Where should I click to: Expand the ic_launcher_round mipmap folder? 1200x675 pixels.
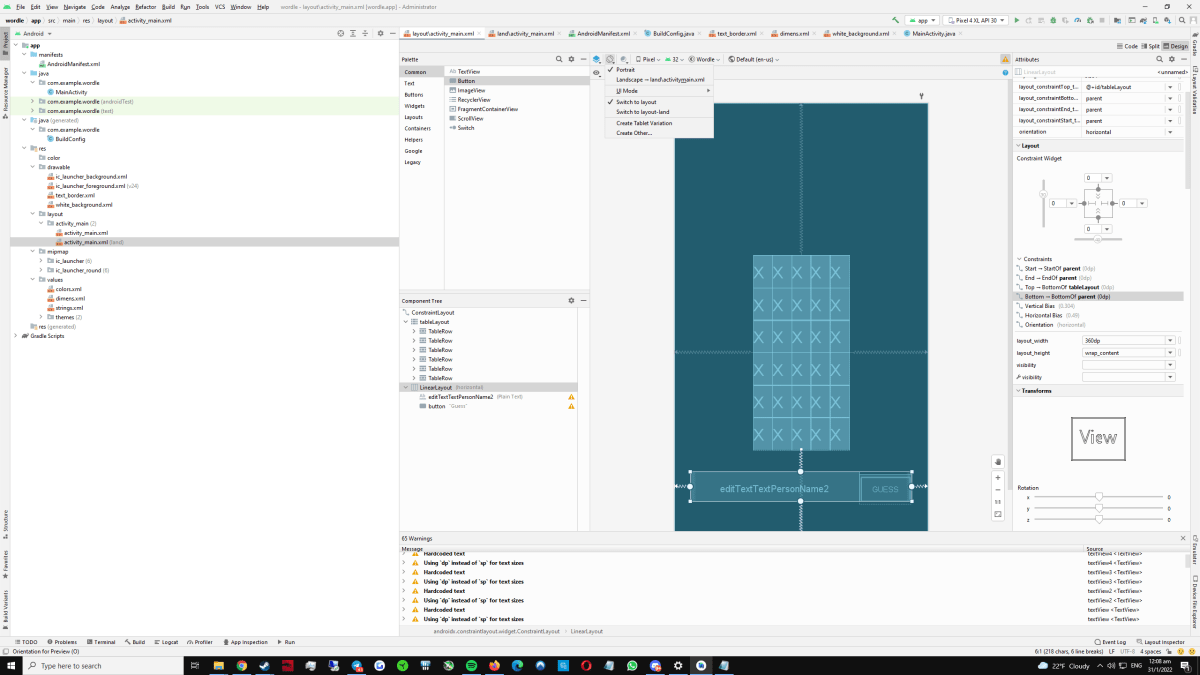41,270
